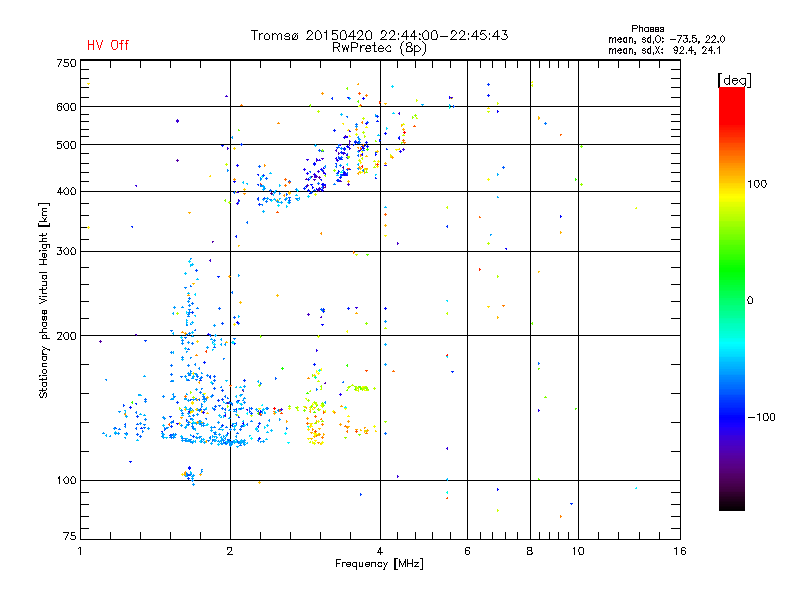Click the '6' frequency axis label
The image size is (800, 600).
coord(467,551)
